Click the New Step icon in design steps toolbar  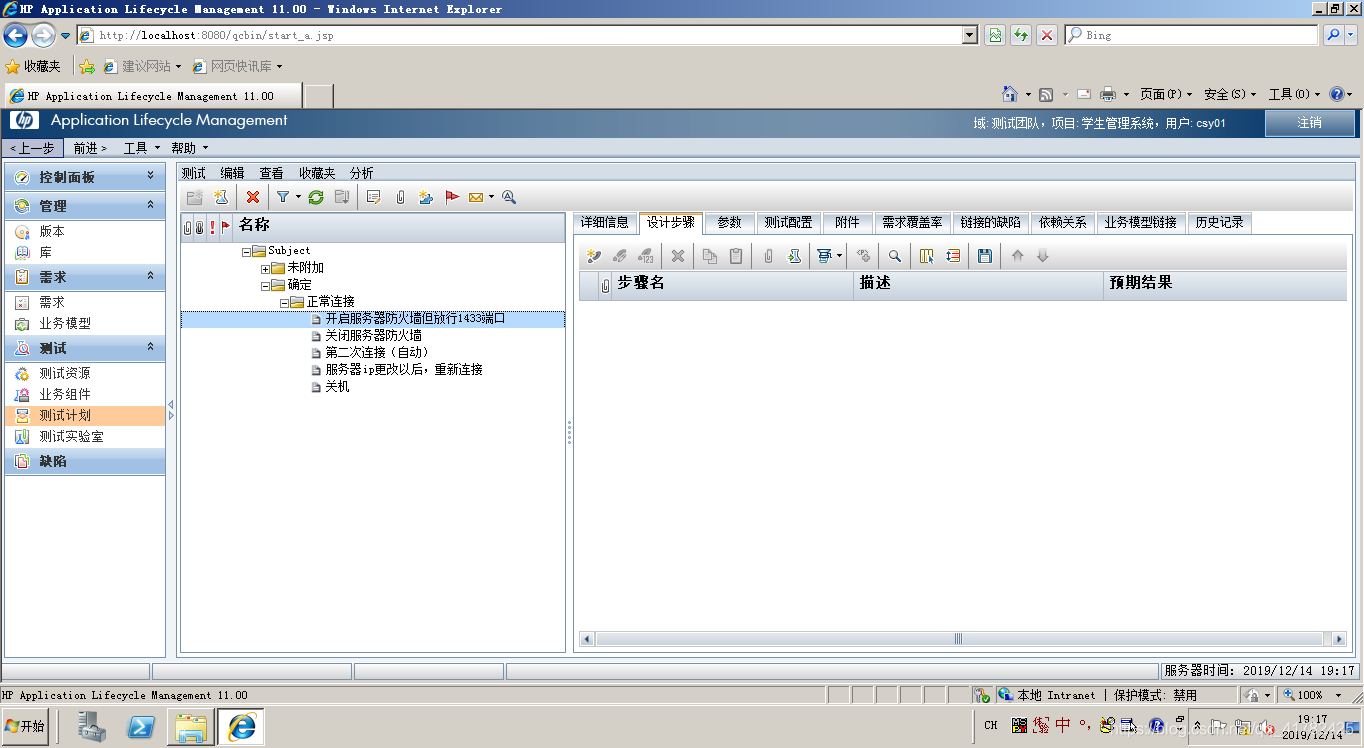(x=593, y=256)
